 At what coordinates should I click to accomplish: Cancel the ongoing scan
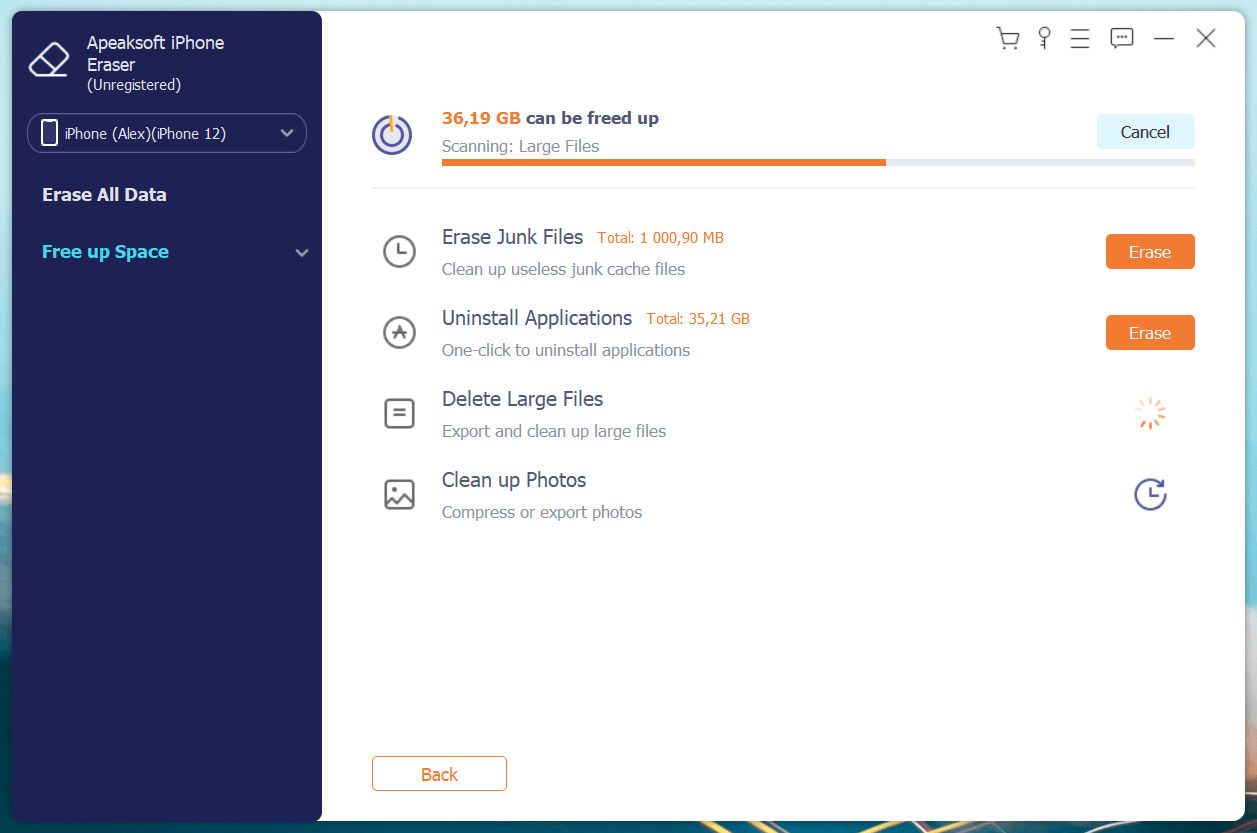click(1146, 132)
